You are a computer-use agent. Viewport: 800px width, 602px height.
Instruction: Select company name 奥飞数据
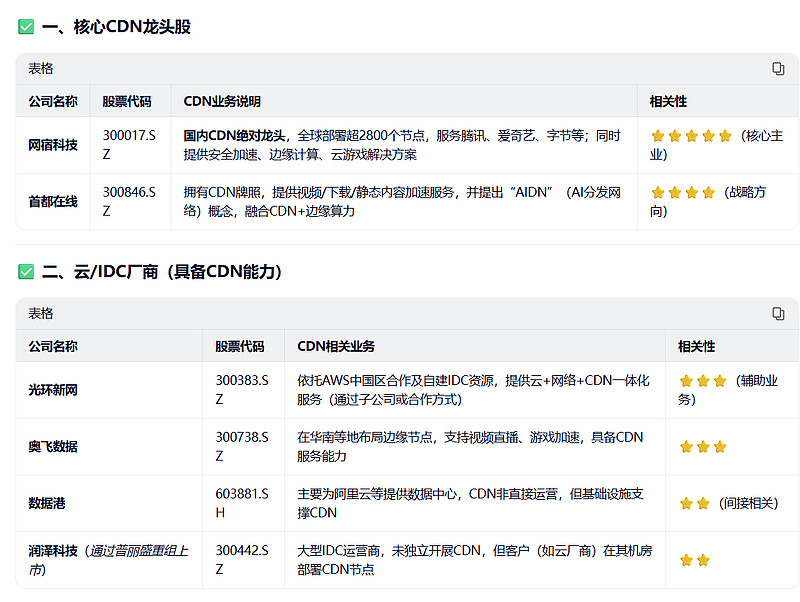pyautogui.click(x=53, y=446)
